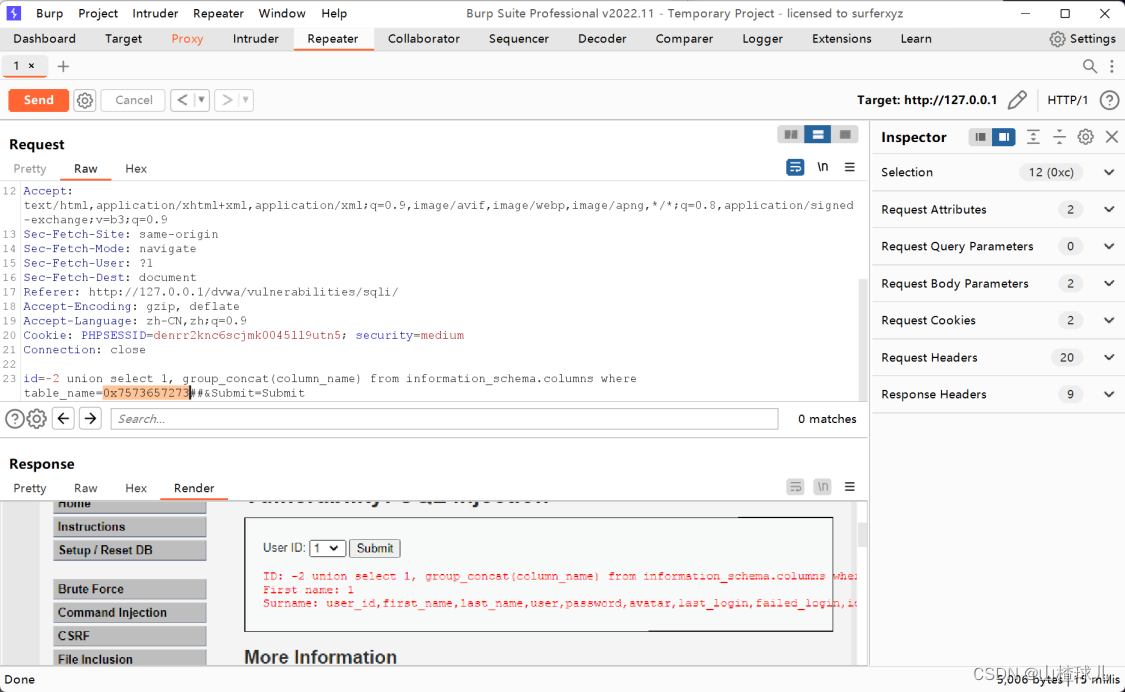The height and width of the screenshot is (692, 1125).
Task: Expand the Selection section chevron
Action: (1109, 172)
